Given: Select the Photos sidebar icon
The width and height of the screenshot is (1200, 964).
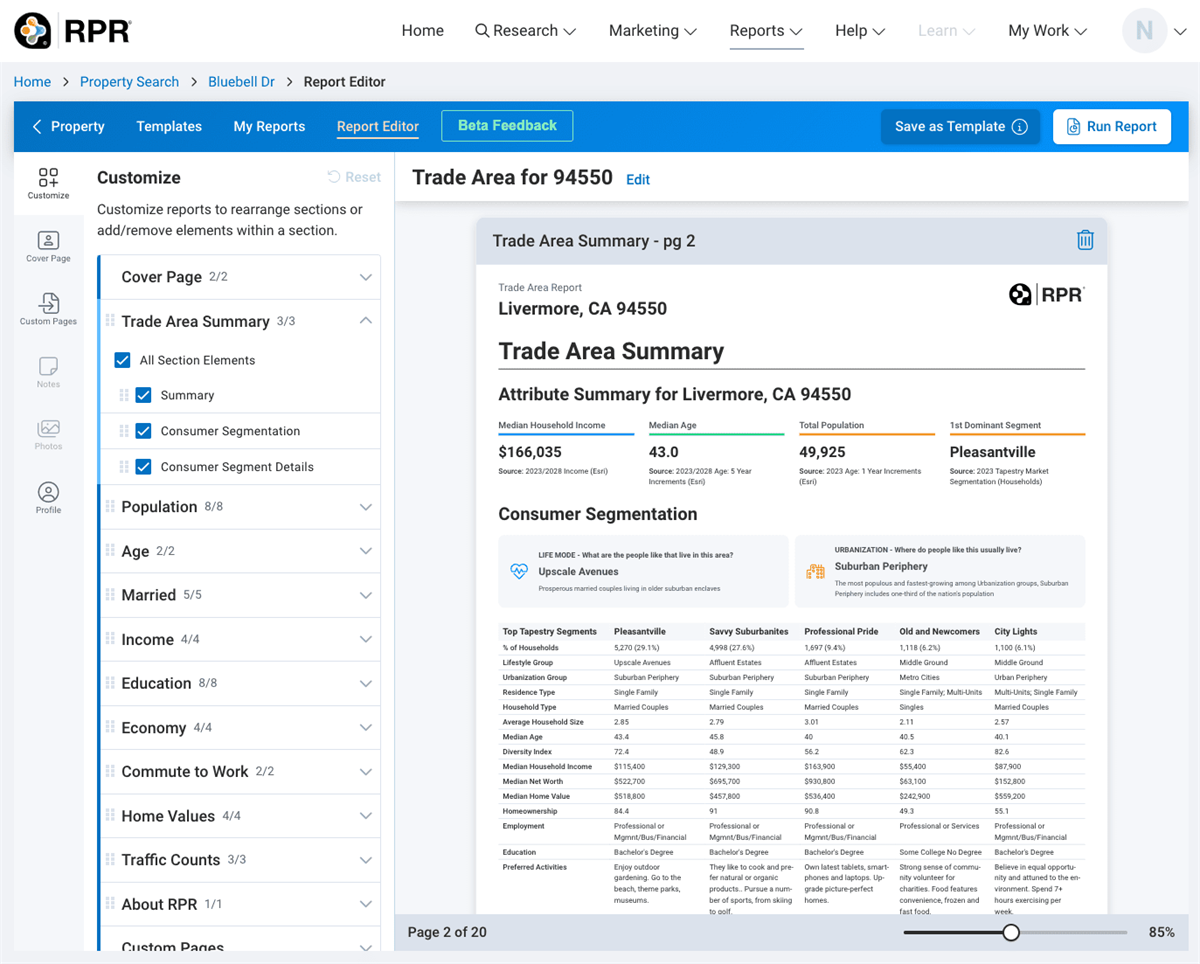Looking at the screenshot, I should pyautogui.click(x=47, y=434).
